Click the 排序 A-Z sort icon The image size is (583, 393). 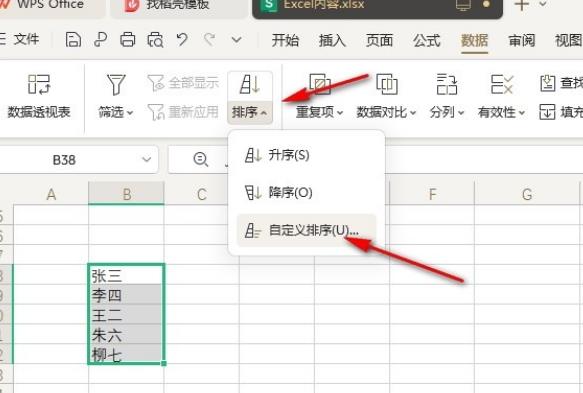pyautogui.click(x=250, y=84)
